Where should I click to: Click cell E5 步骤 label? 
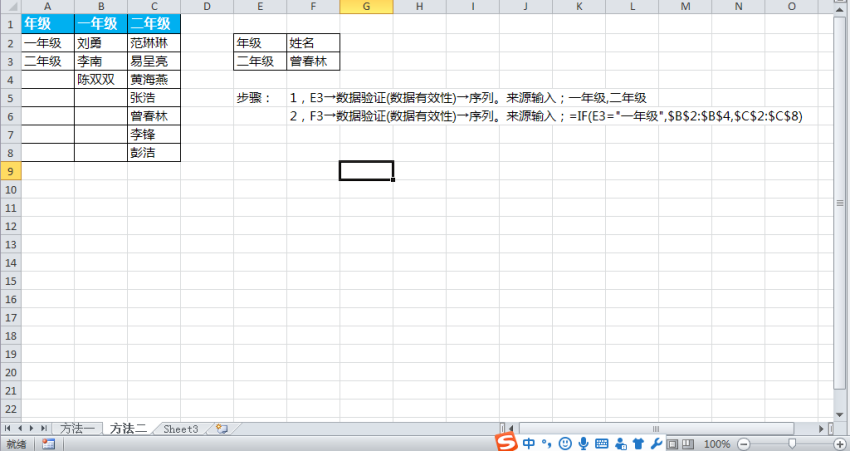pyautogui.click(x=260, y=98)
